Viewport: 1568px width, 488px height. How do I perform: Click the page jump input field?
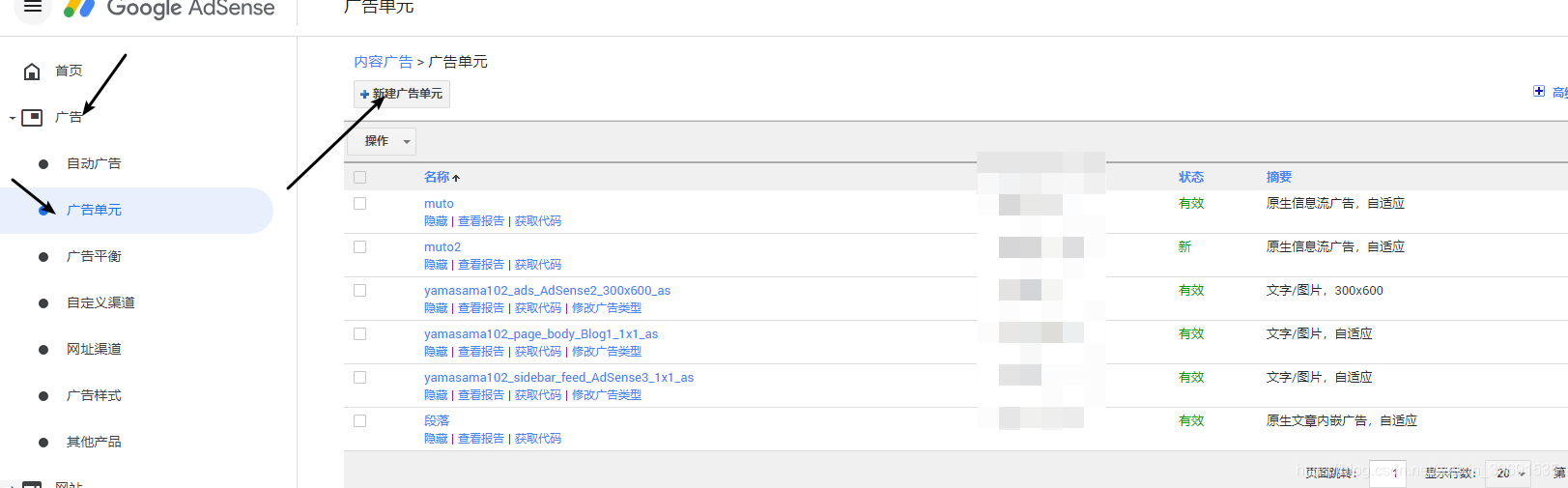click(x=1387, y=474)
